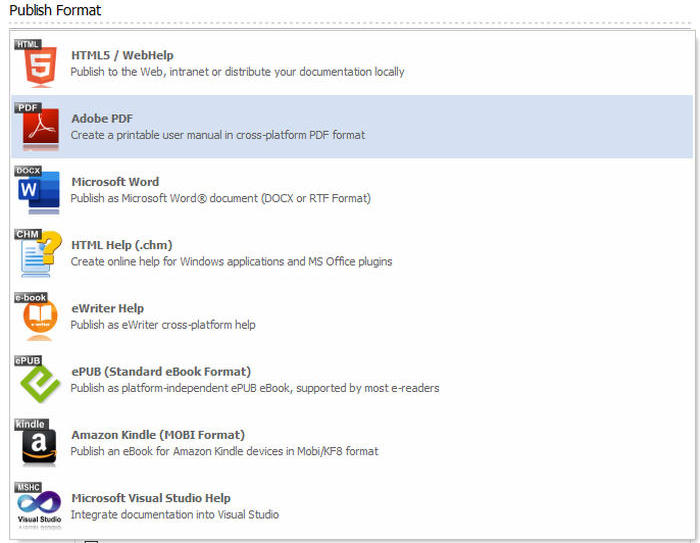Choose the highlighted Adobe PDF title
The height and width of the screenshot is (543, 700).
click(x=102, y=119)
